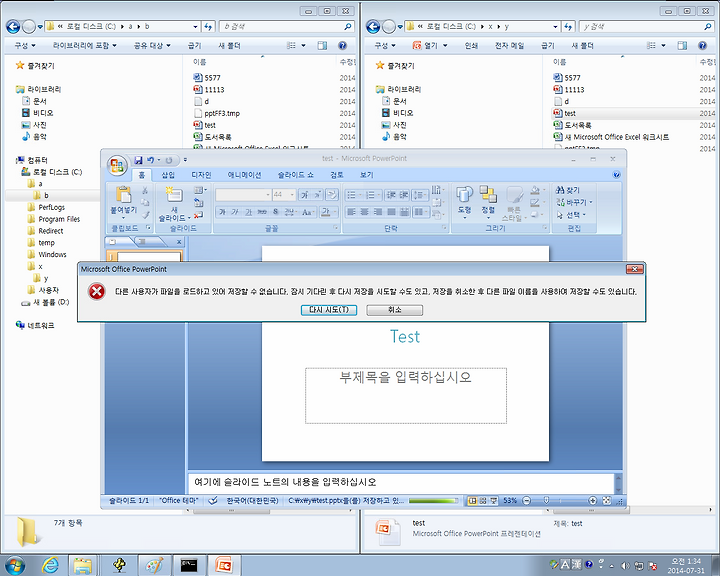
Task: Click slide sorter view status icon
Action: (483, 501)
